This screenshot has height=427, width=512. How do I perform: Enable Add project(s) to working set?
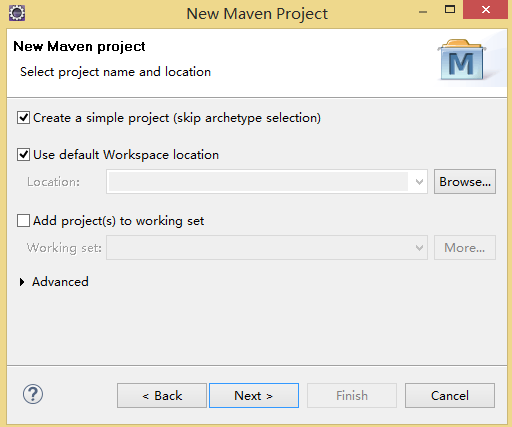point(23,221)
